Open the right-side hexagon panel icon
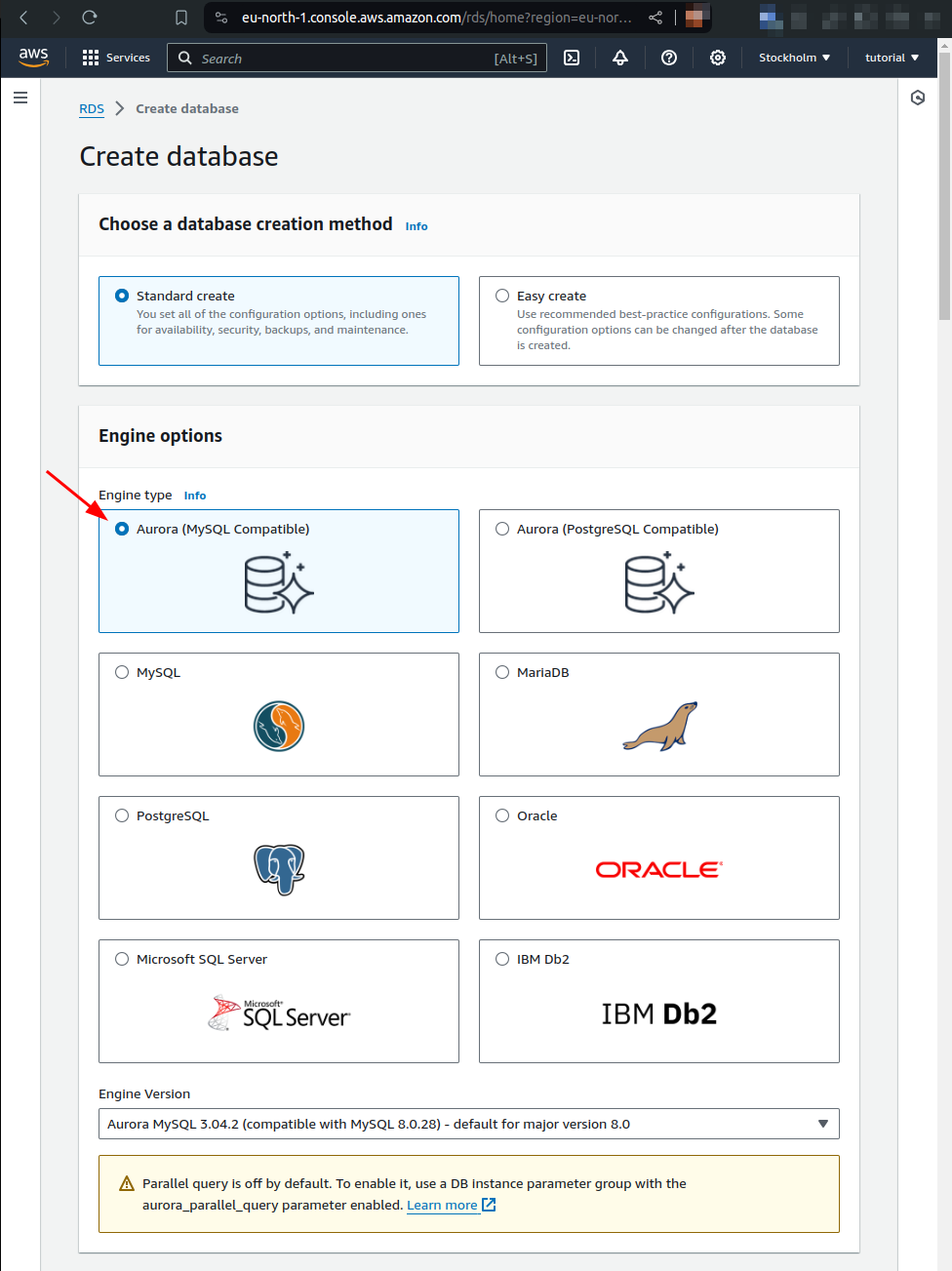Image resolution: width=952 pixels, height=1271 pixels. [918, 98]
